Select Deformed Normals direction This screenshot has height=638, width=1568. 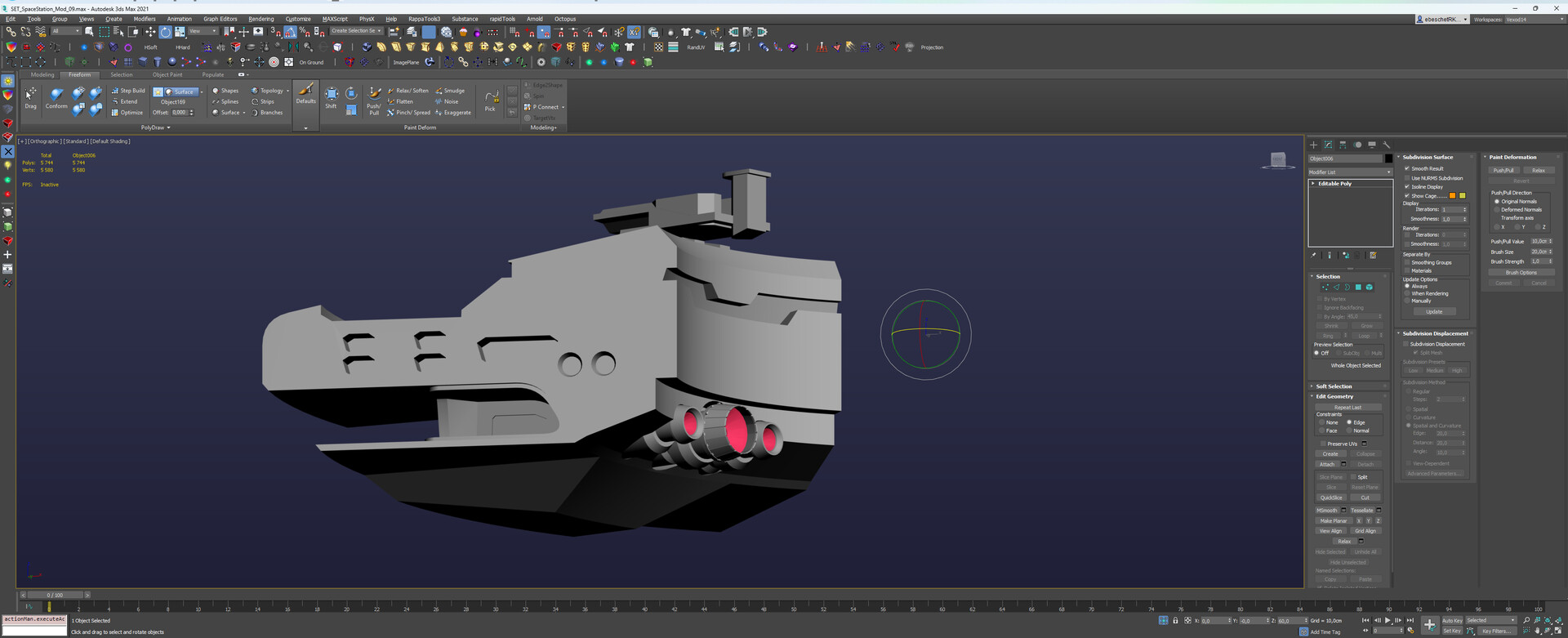[x=1497, y=210]
